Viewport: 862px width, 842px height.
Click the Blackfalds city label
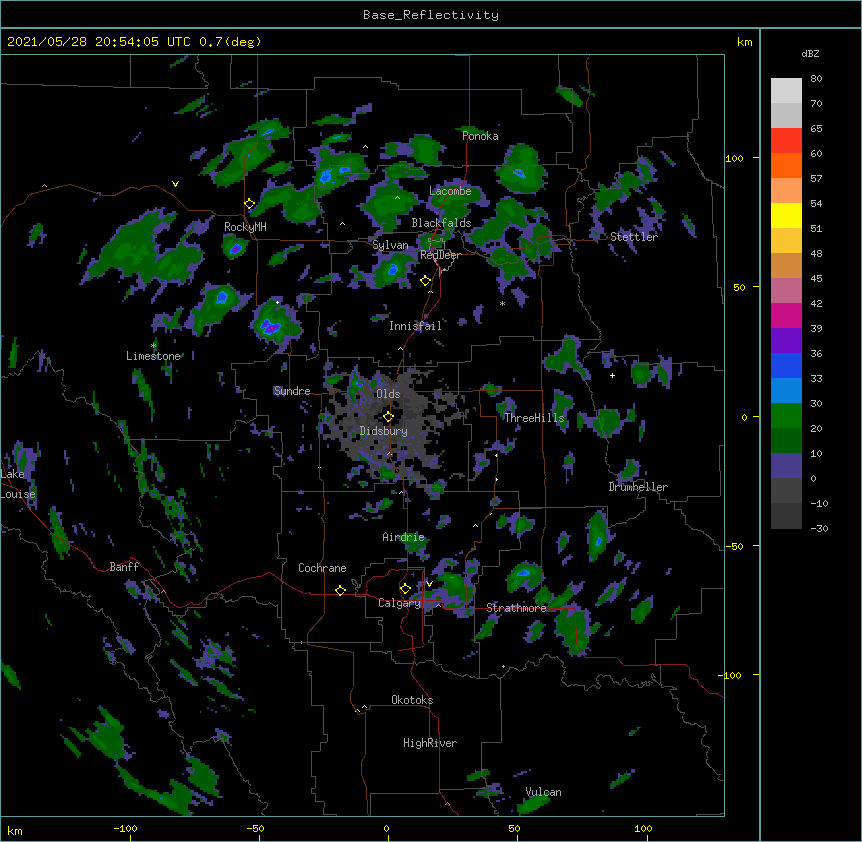(441, 223)
